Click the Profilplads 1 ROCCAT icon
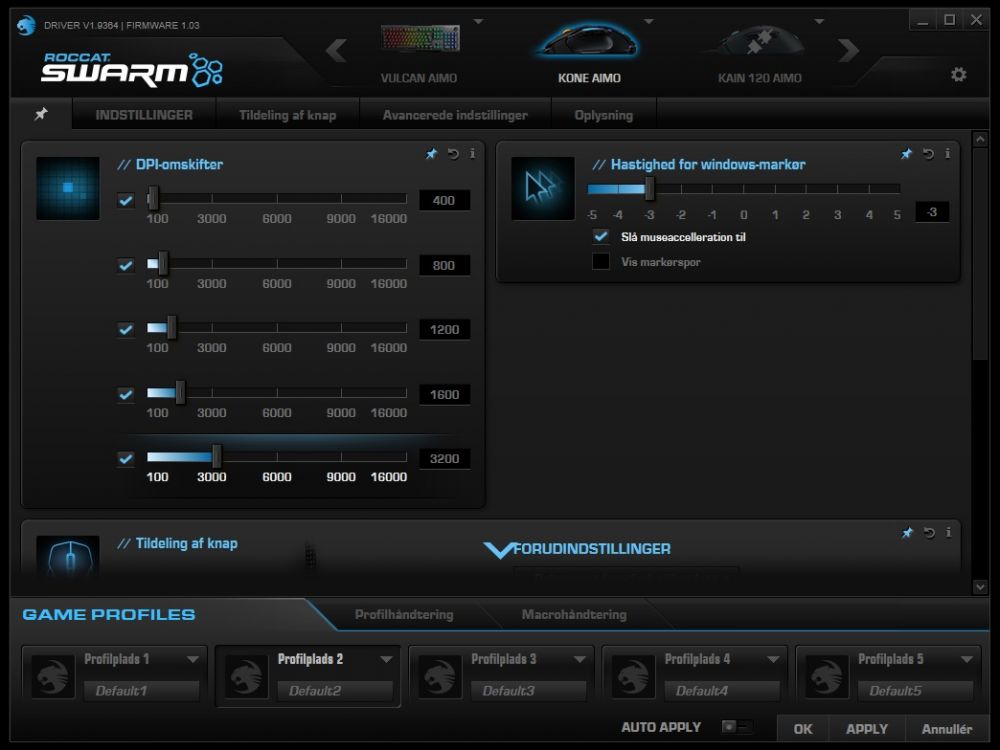 (x=53, y=675)
